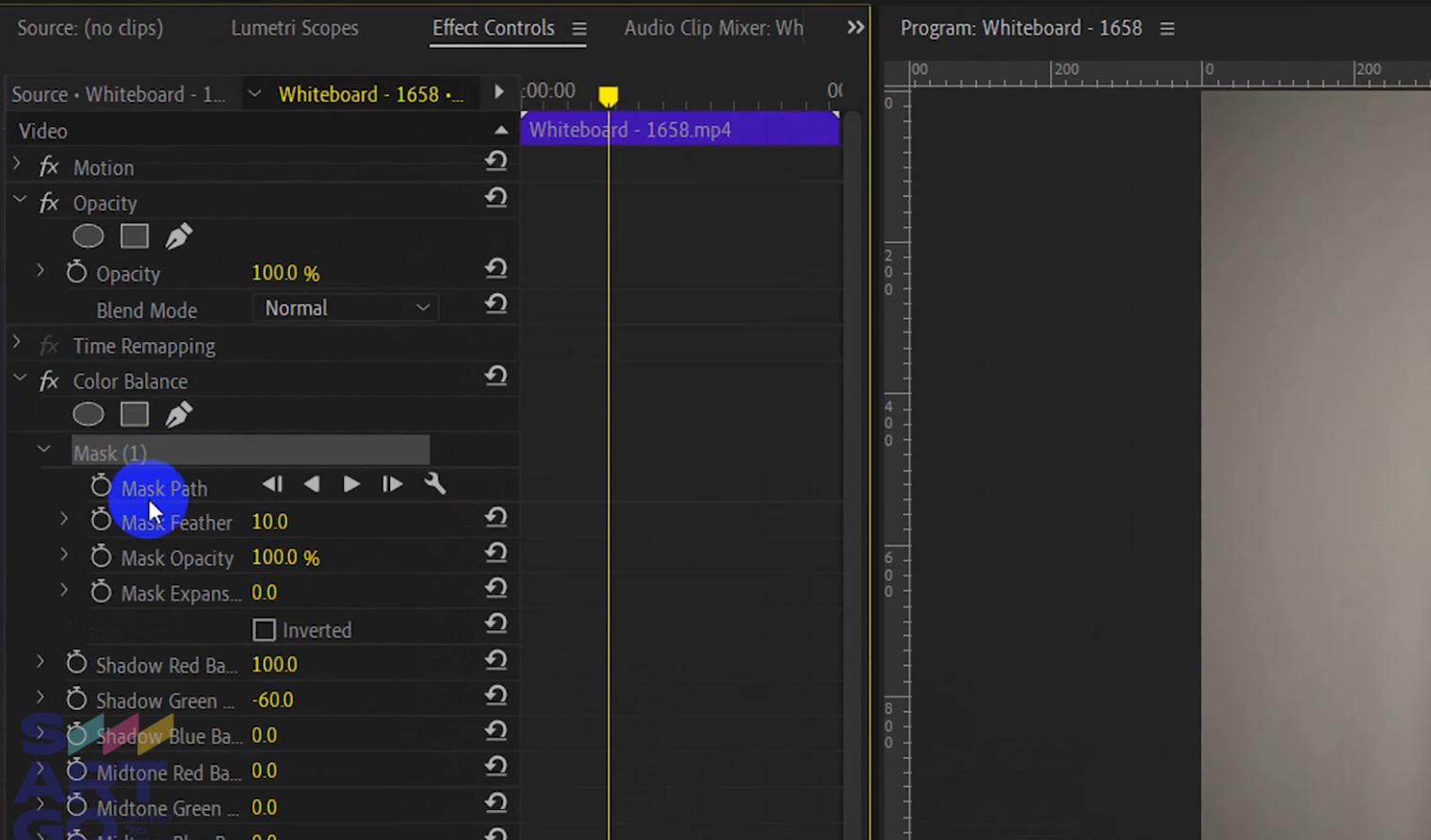
Task: Select the pen mask tool under Color Balance
Action: [178, 414]
